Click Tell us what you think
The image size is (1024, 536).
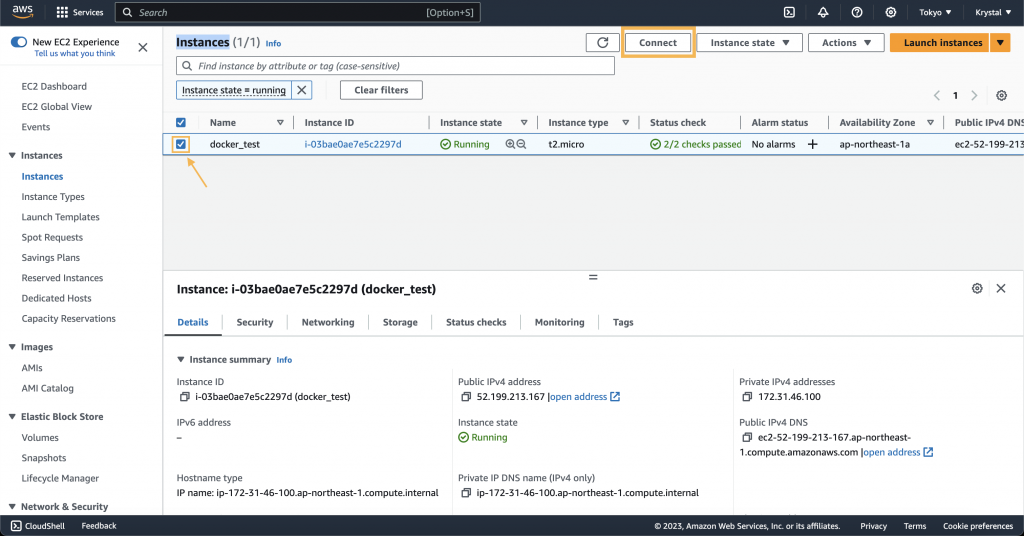click(x=74, y=54)
